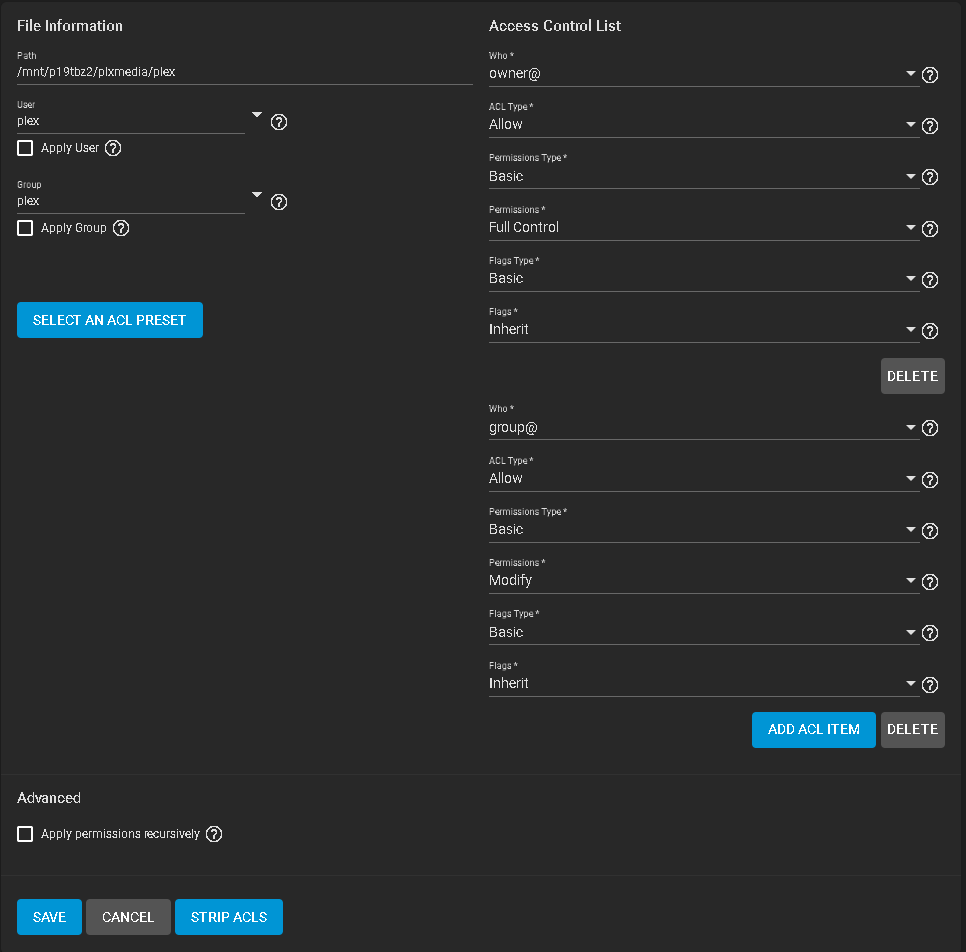The height and width of the screenshot is (952, 966).
Task: Open Flags Type dropdown for group@ entry
Action: (x=704, y=632)
